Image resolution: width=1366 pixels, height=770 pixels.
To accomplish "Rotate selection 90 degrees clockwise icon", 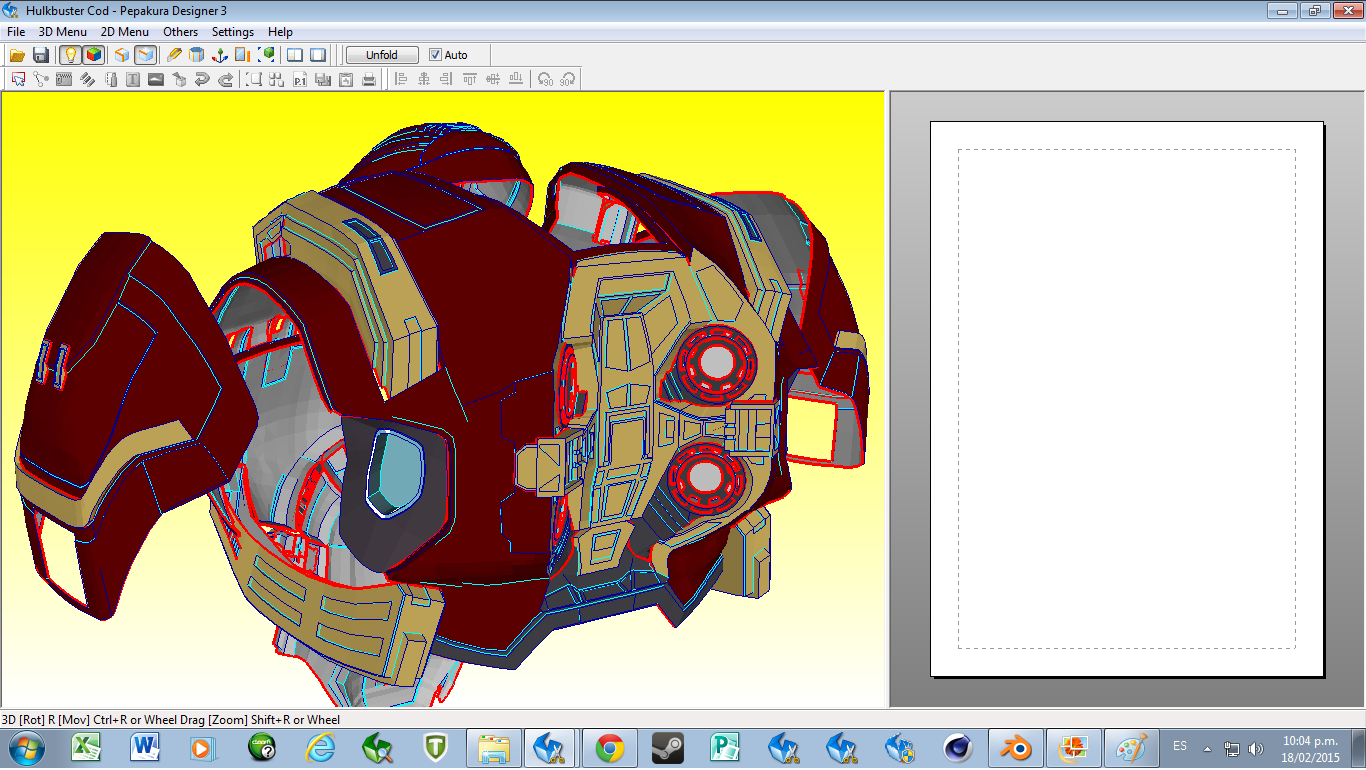I will 568,79.
